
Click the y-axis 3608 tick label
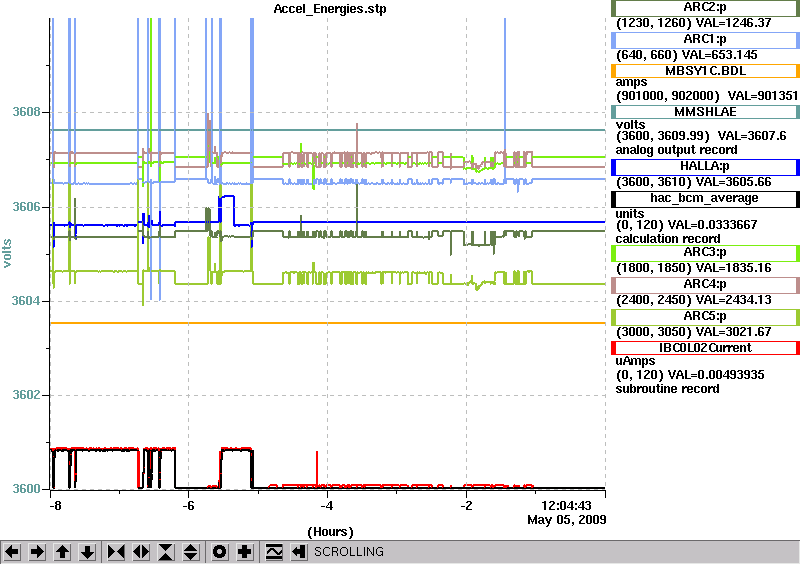tap(26, 112)
